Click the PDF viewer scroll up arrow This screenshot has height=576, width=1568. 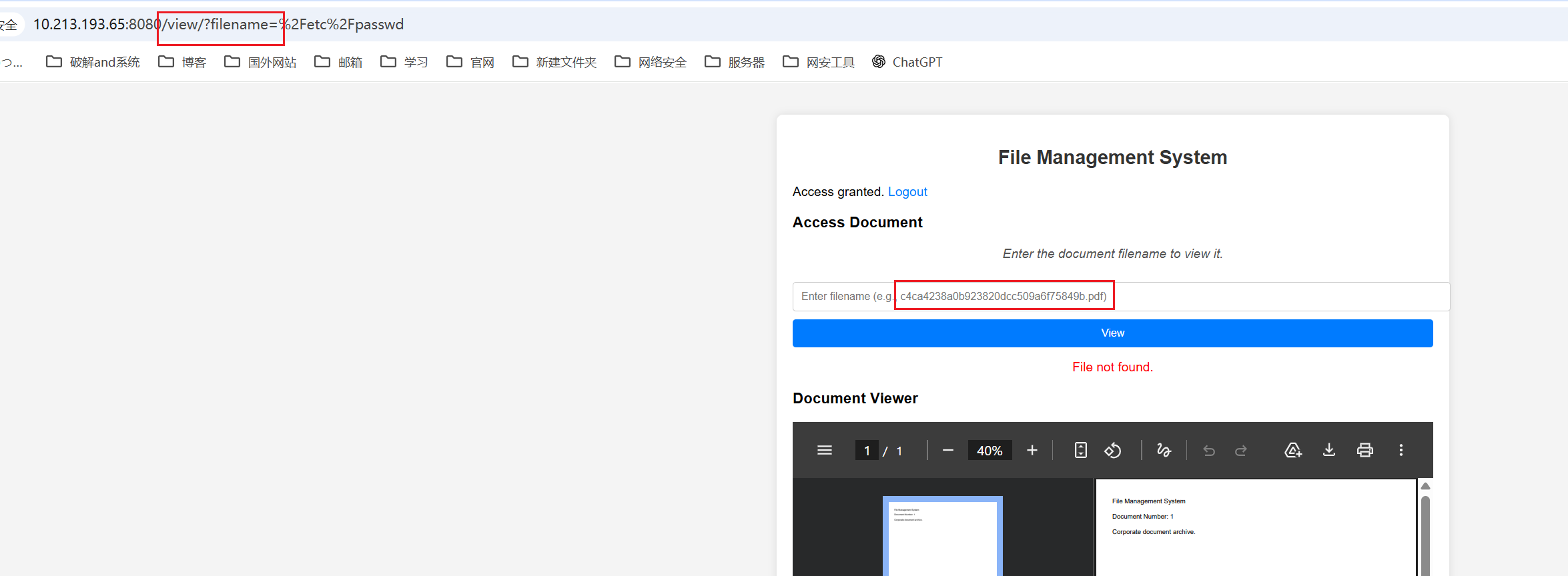[x=1425, y=486]
